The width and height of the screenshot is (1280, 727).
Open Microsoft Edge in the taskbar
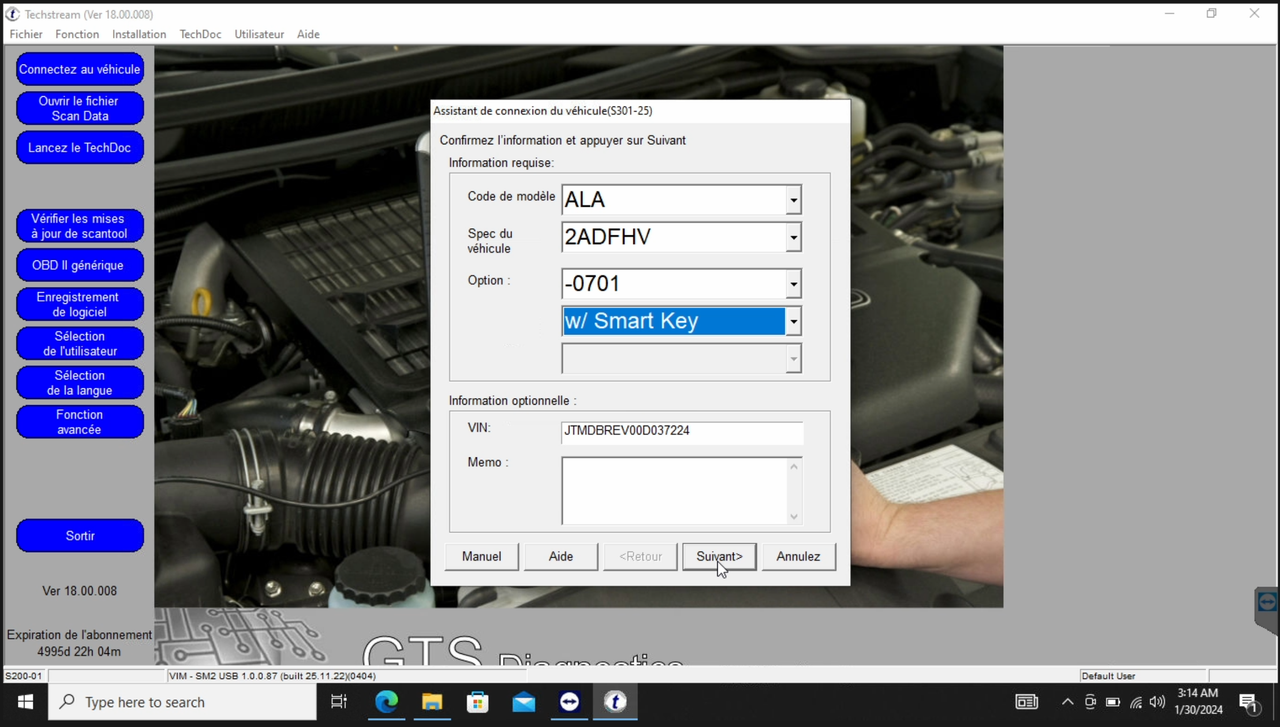click(386, 702)
